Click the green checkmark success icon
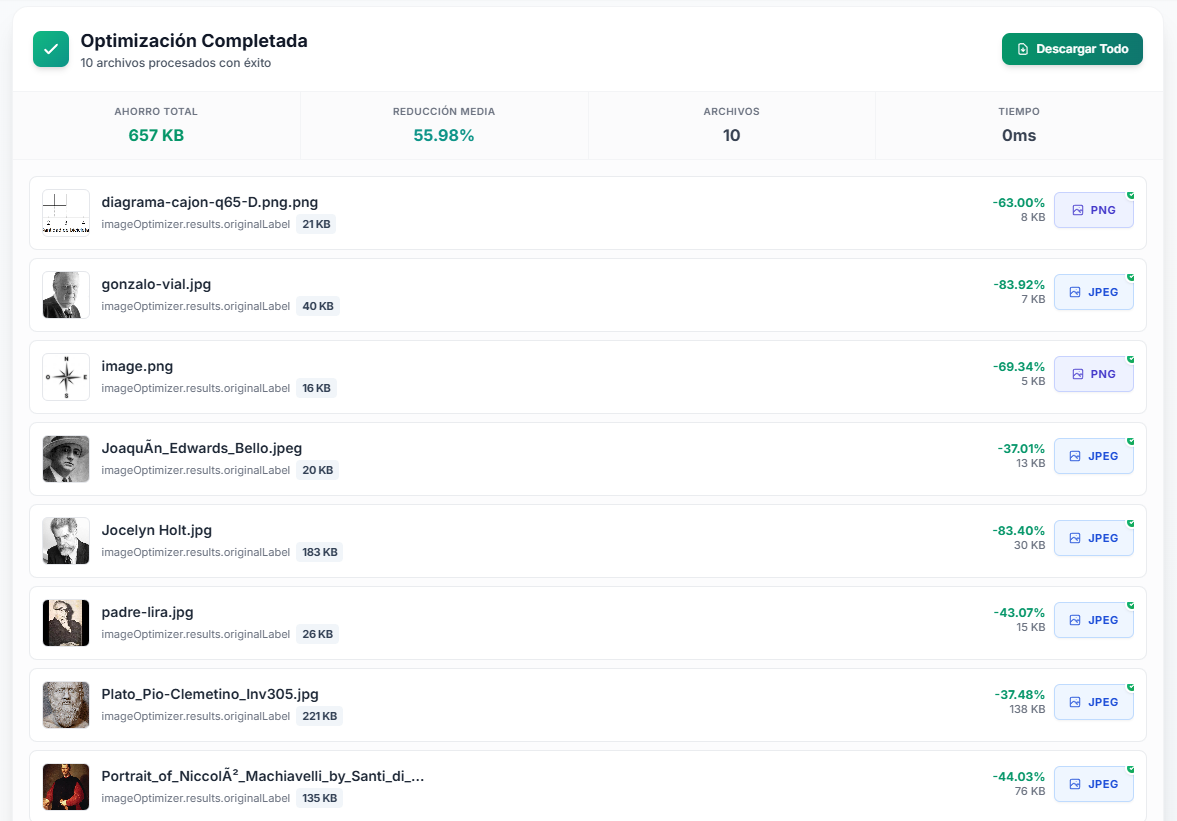 (x=51, y=49)
